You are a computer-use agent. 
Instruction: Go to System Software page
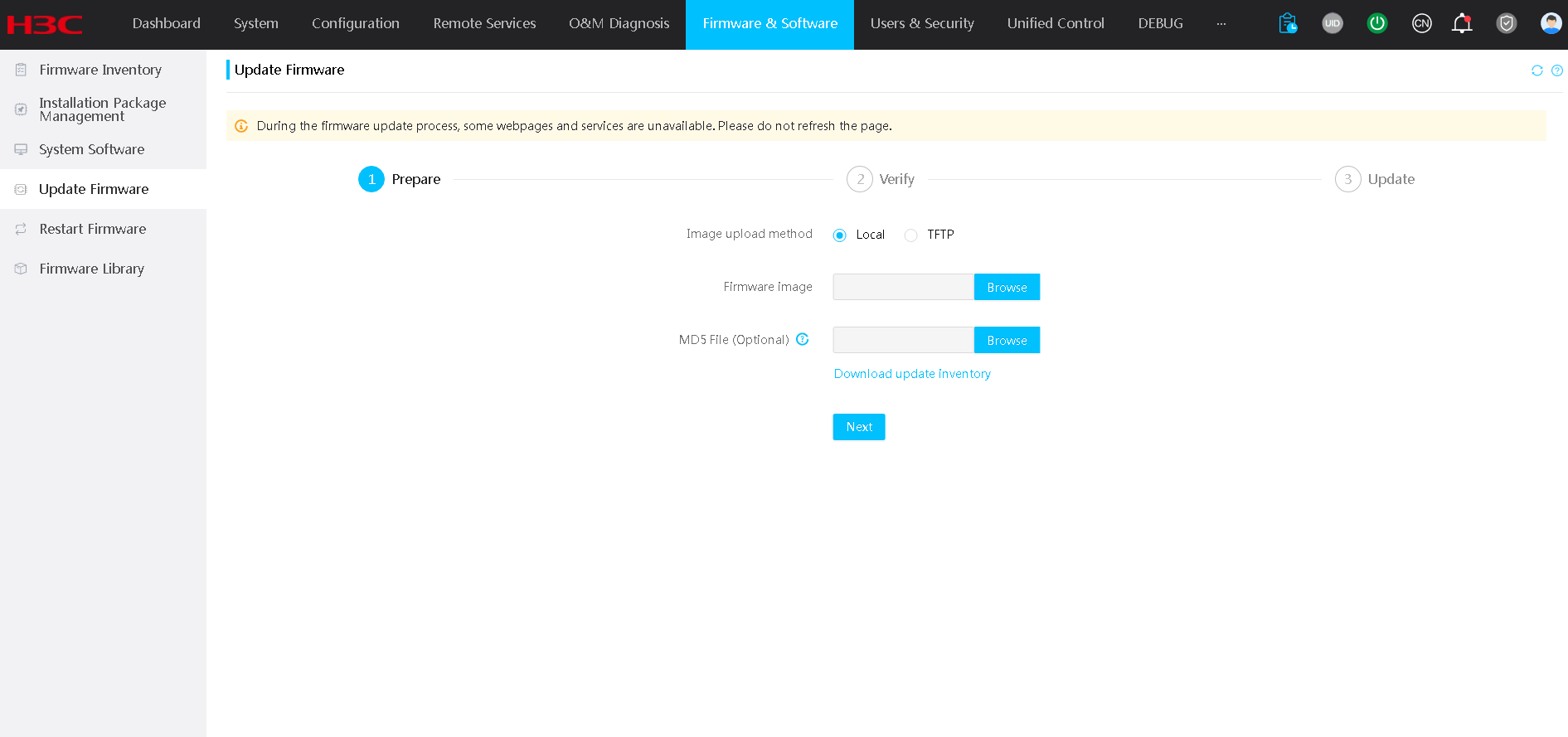pyautogui.click(x=103, y=149)
